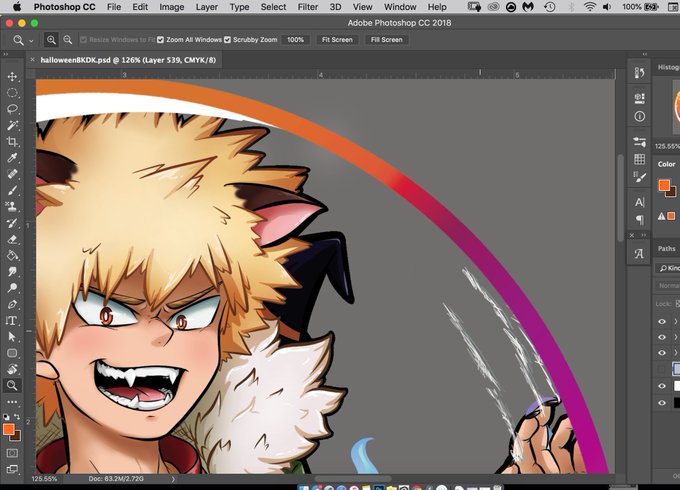
Task: Hide the layer with white thumbnail
Action: tap(662, 386)
